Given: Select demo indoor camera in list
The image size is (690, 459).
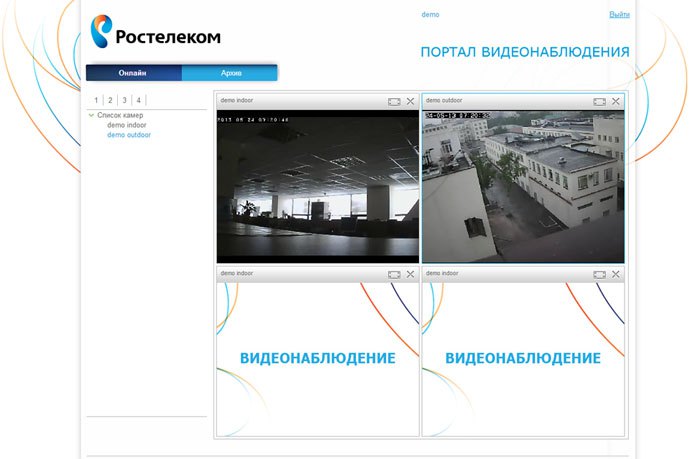Looking at the screenshot, I should 127,125.
